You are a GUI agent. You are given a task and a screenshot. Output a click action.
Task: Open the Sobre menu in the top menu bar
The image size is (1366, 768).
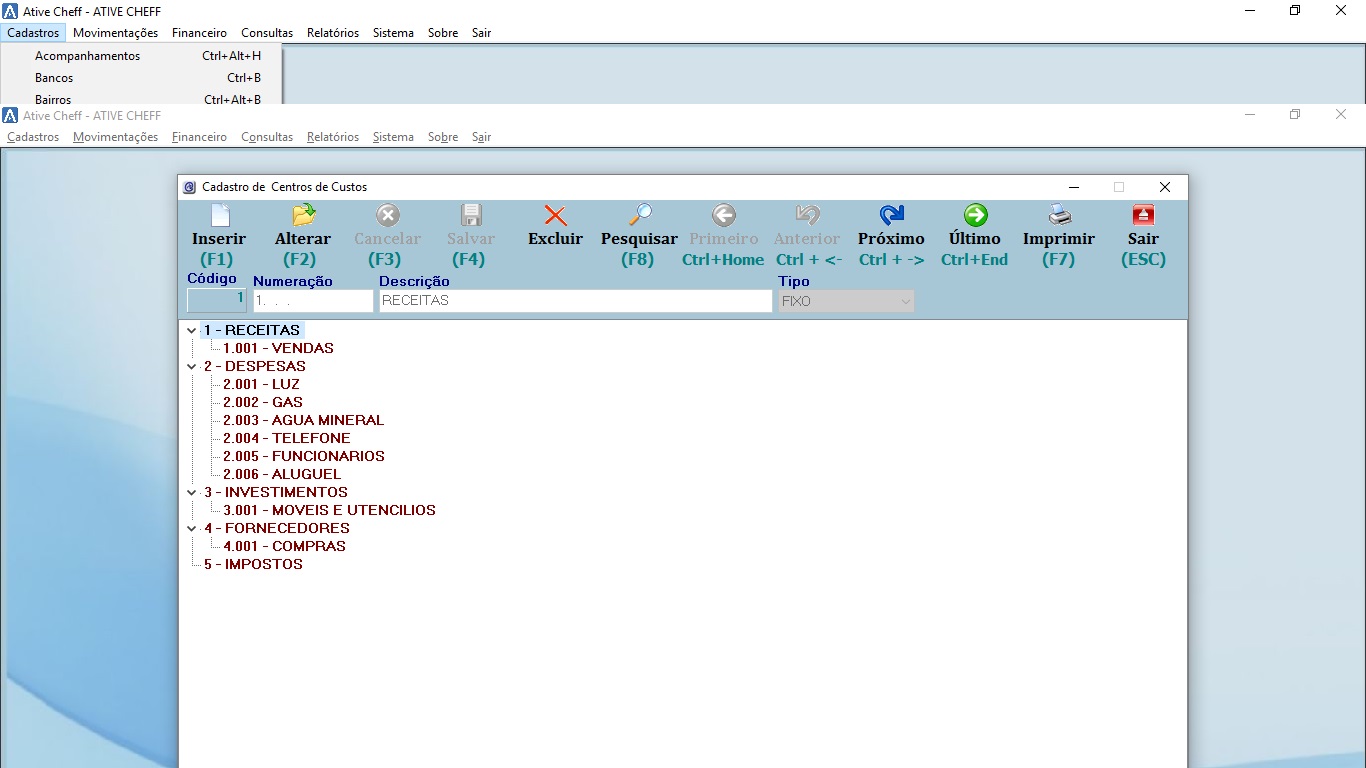(x=443, y=33)
